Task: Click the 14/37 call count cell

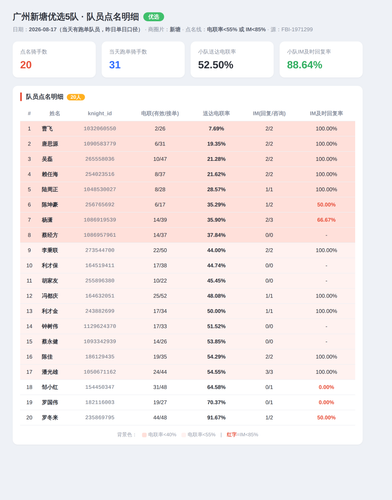Action: tap(160, 235)
